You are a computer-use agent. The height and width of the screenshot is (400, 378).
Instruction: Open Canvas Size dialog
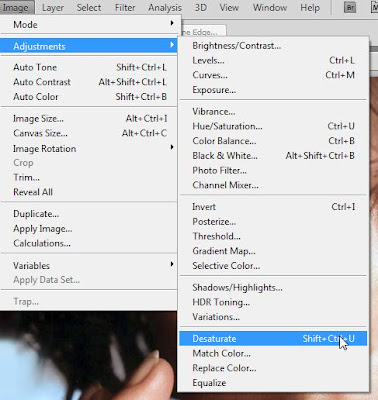[x=89, y=133]
